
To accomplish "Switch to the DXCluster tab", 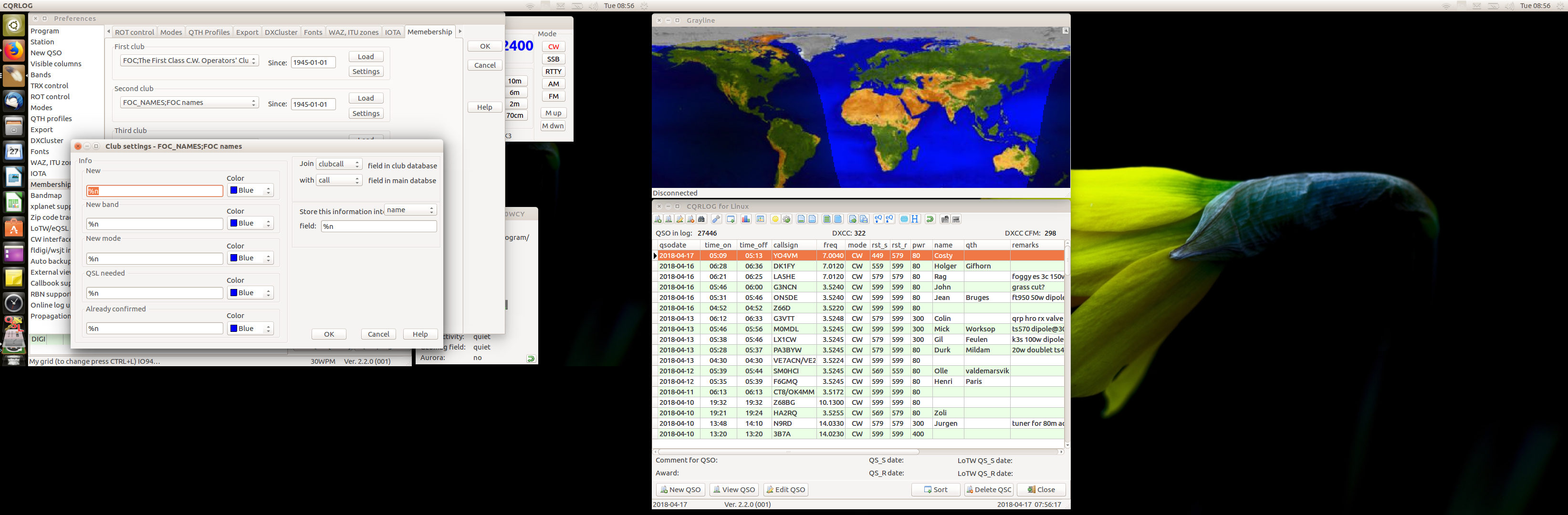I will click(281, 32).
